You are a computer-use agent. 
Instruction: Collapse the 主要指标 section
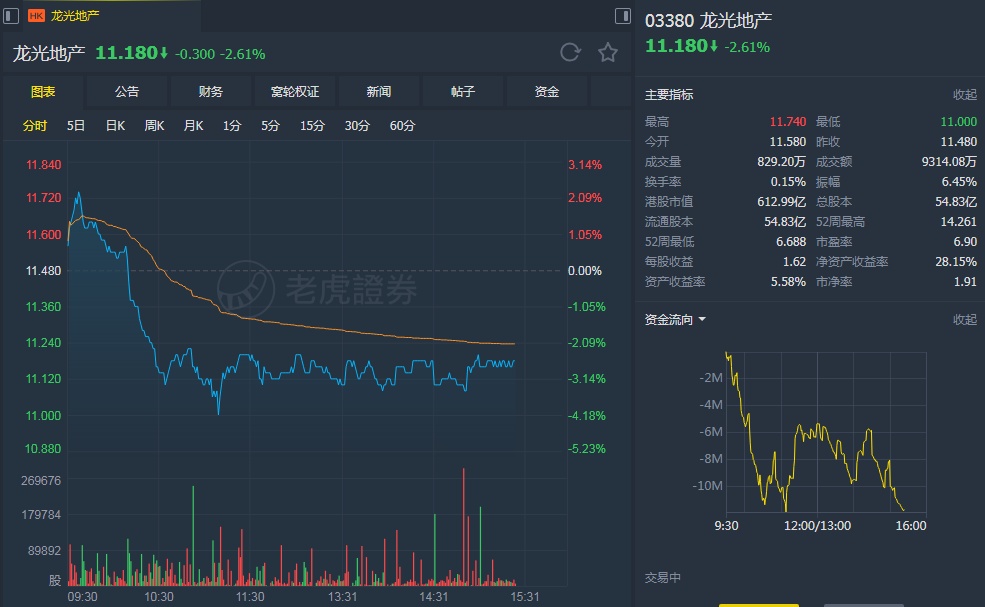[x=964, y=95]
